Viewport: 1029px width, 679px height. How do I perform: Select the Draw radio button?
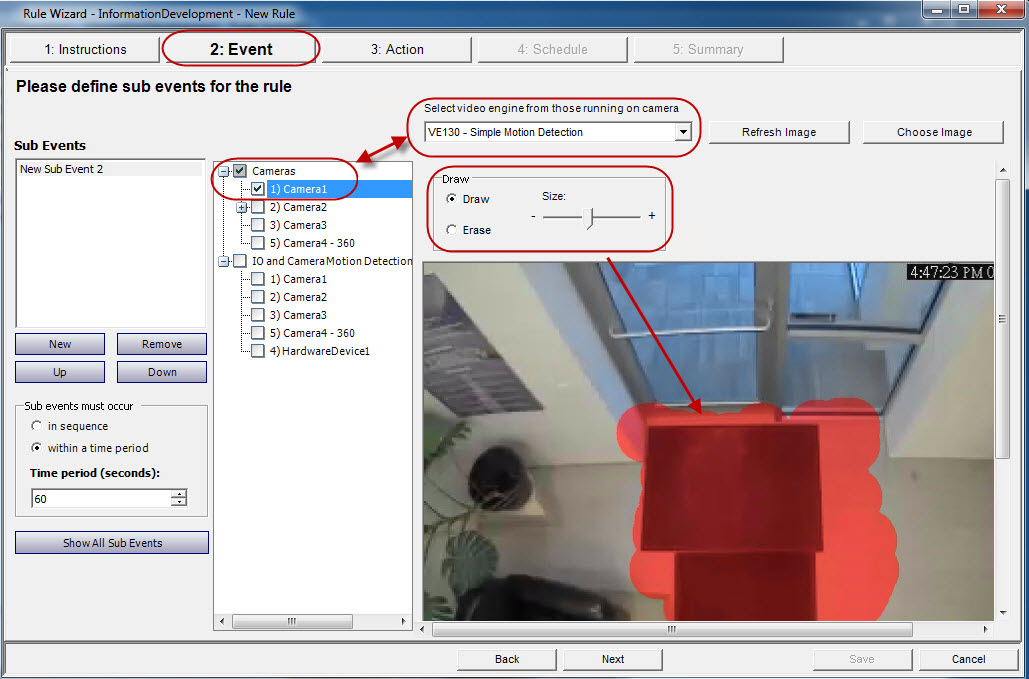click(452, 199)
